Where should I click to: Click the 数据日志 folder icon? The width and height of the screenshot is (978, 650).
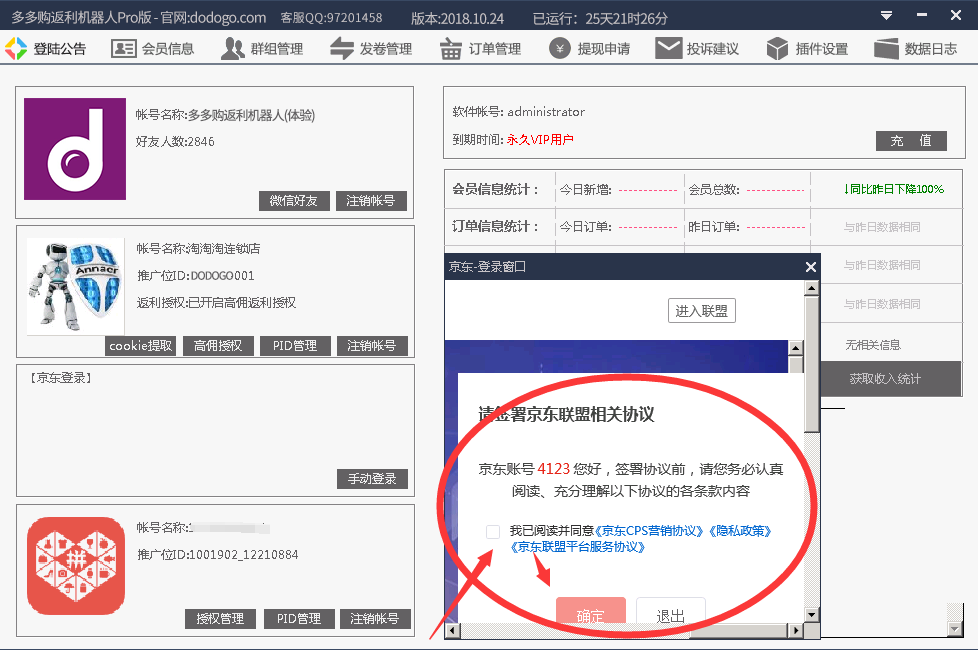(x=886, y=49)
